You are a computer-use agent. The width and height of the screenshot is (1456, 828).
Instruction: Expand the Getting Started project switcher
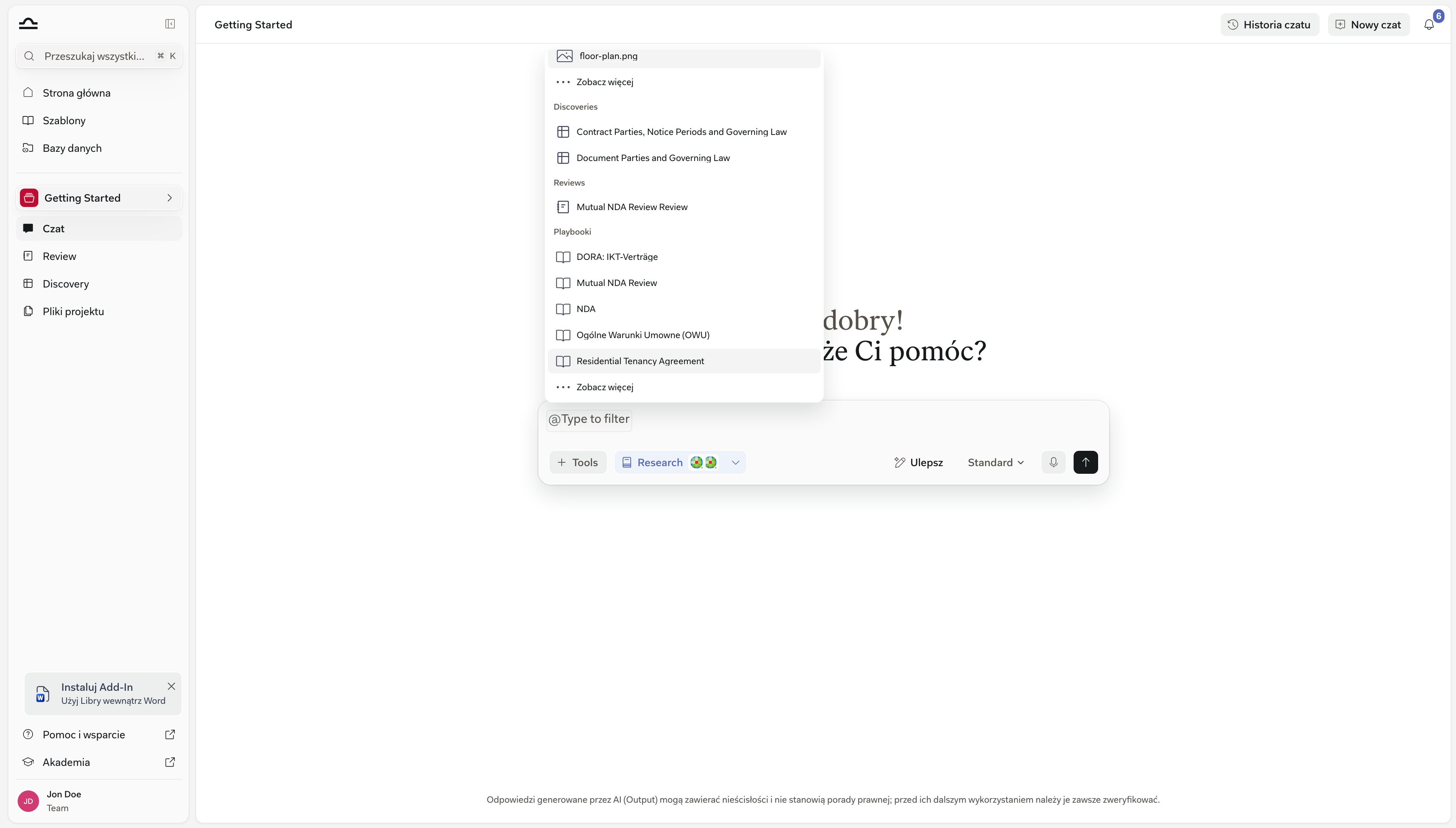tap(99, 198)
